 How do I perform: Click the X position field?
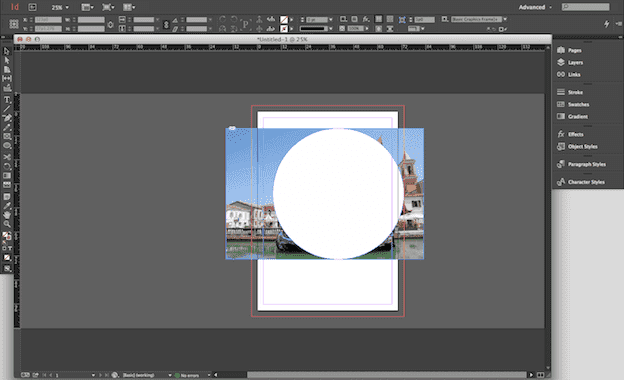point(48,19)
